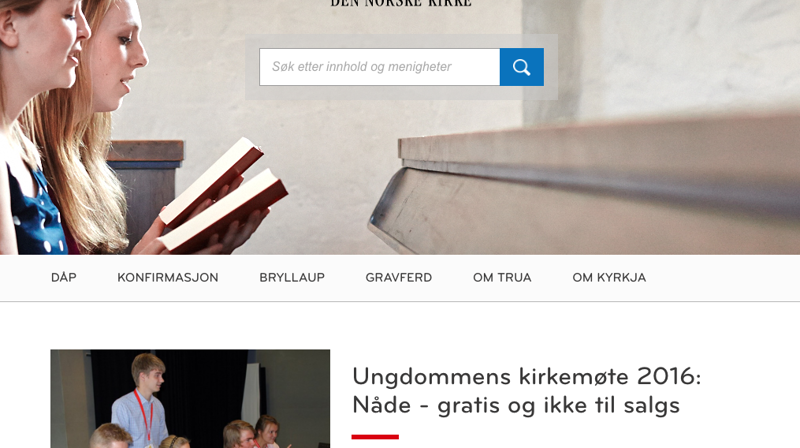The image size is (800, 448).
Task: Click blank white area right of the headline
Action: pos(750,391)
